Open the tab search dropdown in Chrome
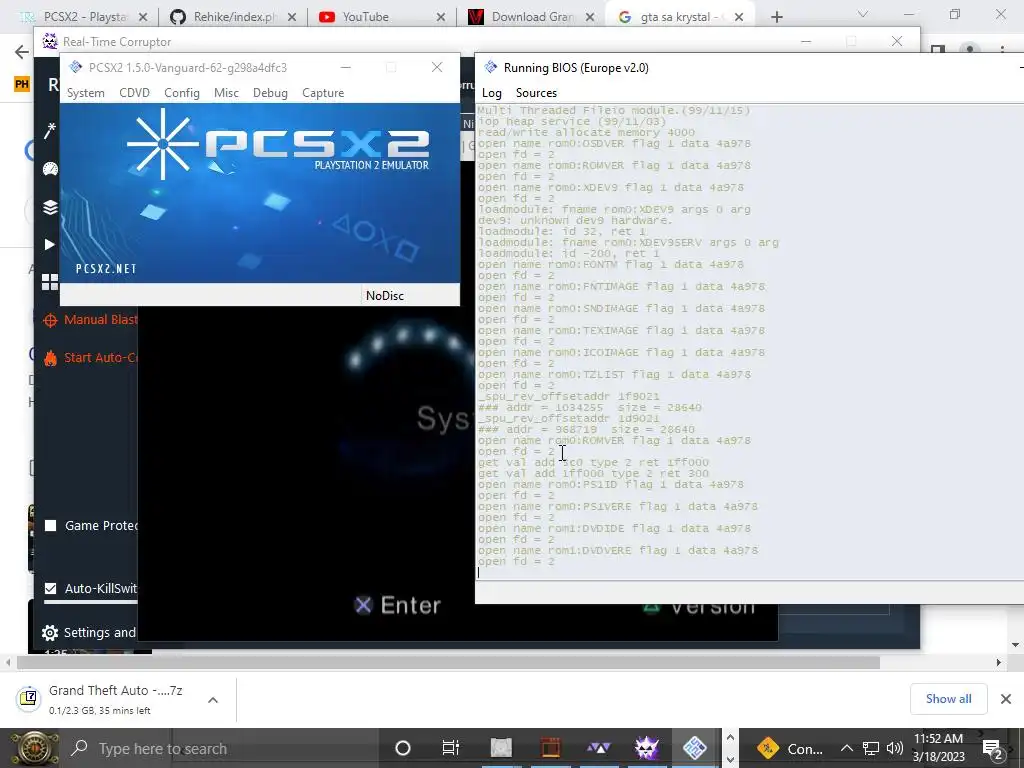1024x768 pixels. click(863, 14)
